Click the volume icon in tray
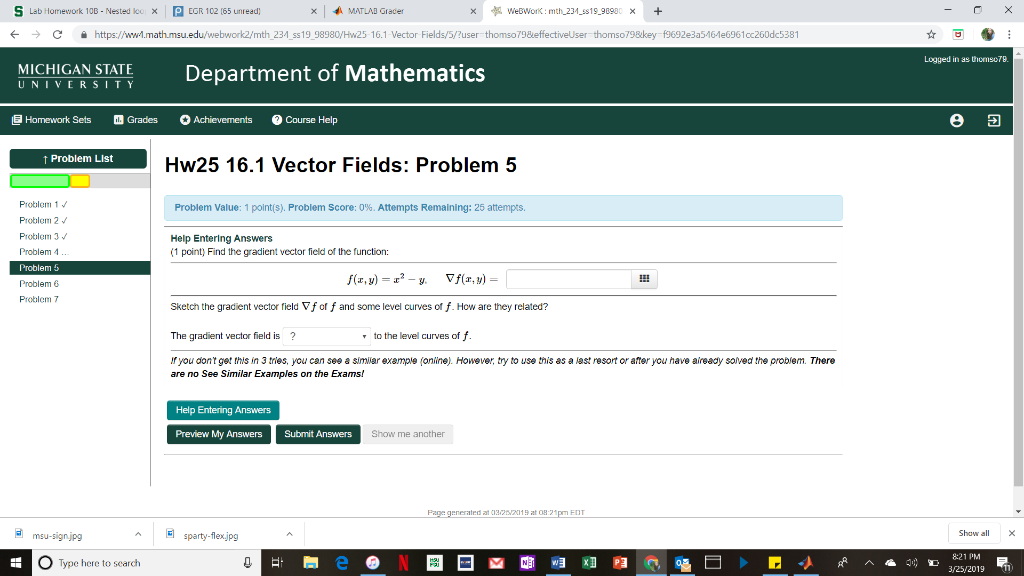 point(912,562)
